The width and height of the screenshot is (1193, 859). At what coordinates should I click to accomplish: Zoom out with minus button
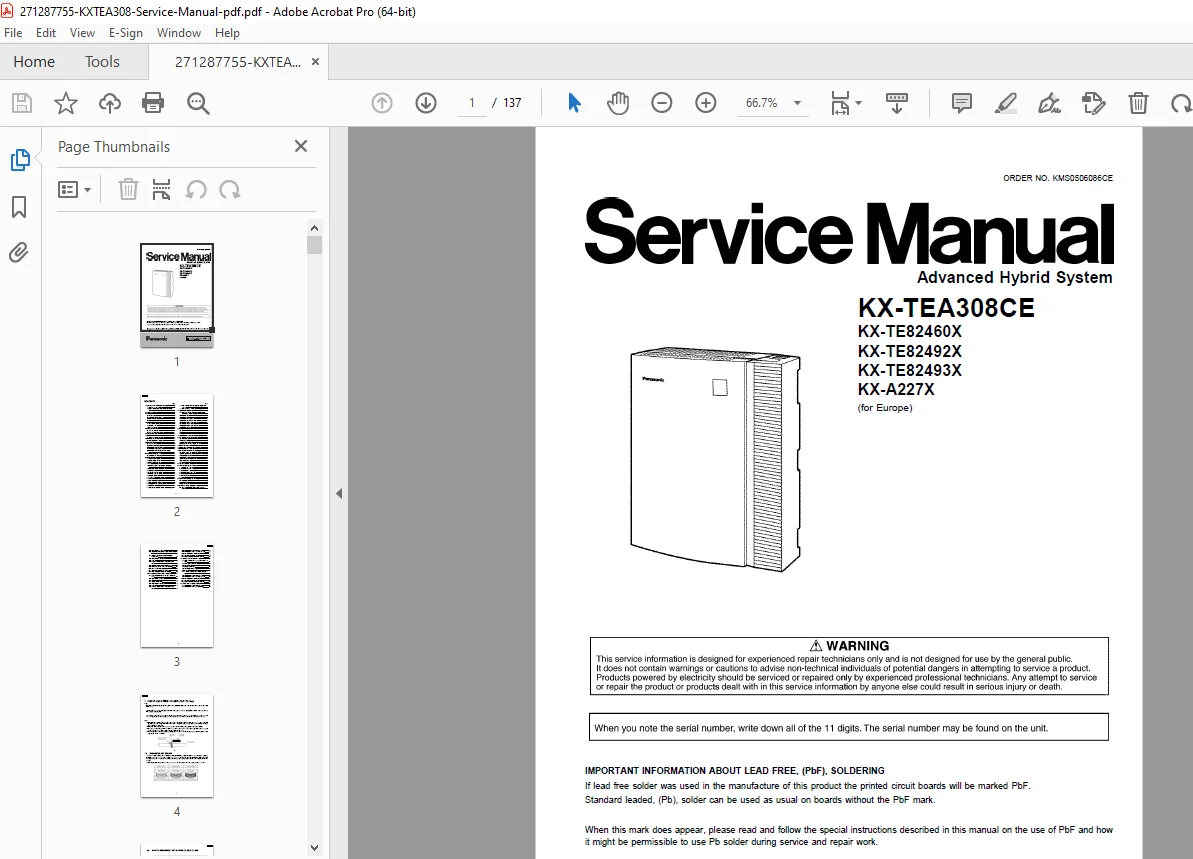coord(662,103)
